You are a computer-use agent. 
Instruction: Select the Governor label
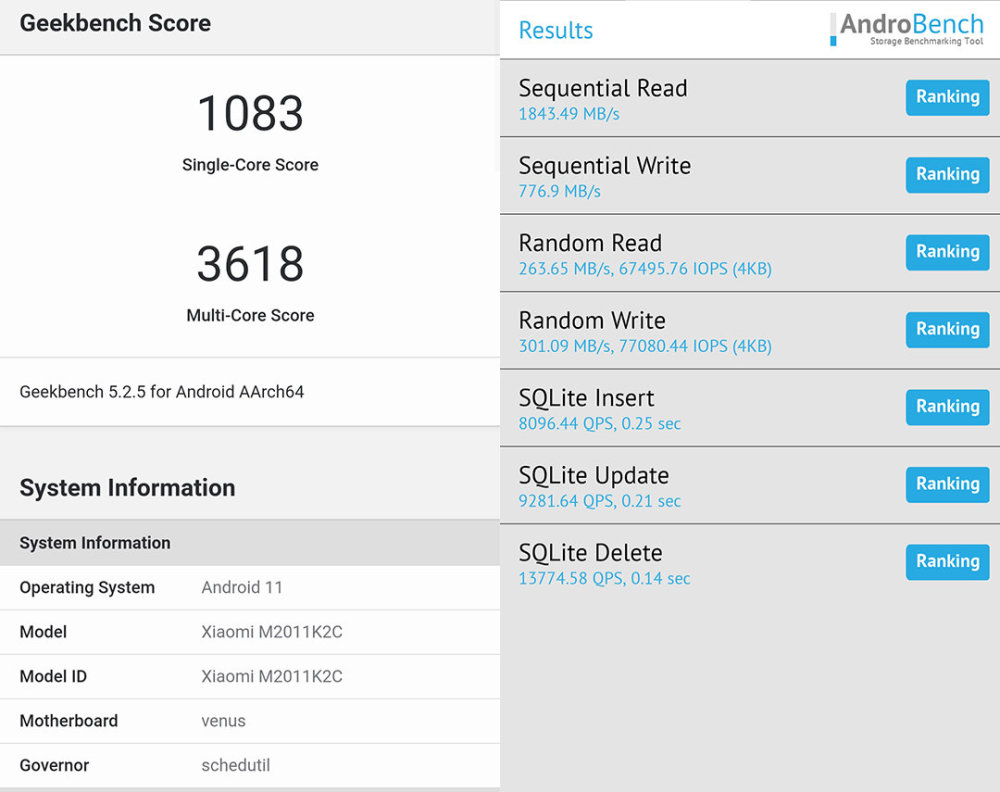pyautogui.click(x=54, y=765)
